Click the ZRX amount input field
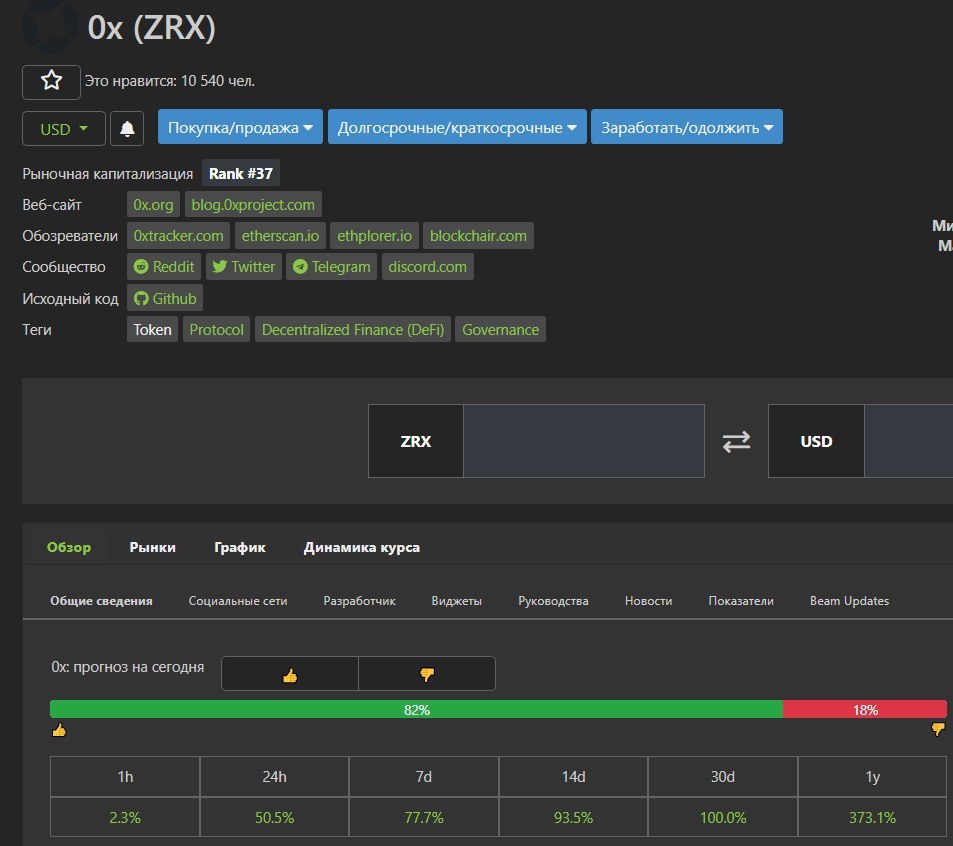The image size is (953, 846). [x=583, y=441]
